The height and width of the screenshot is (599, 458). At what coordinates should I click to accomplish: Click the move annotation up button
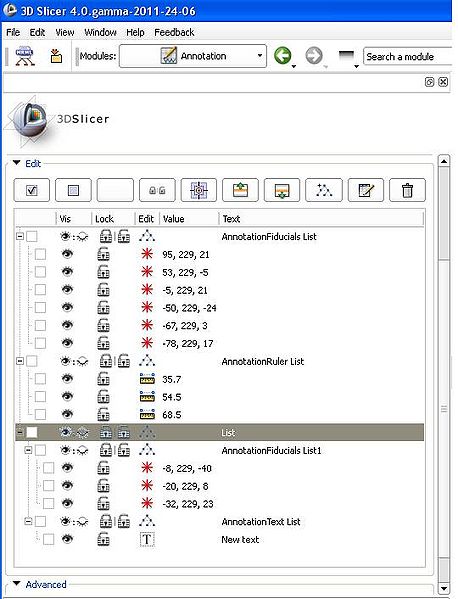point(240,190)
